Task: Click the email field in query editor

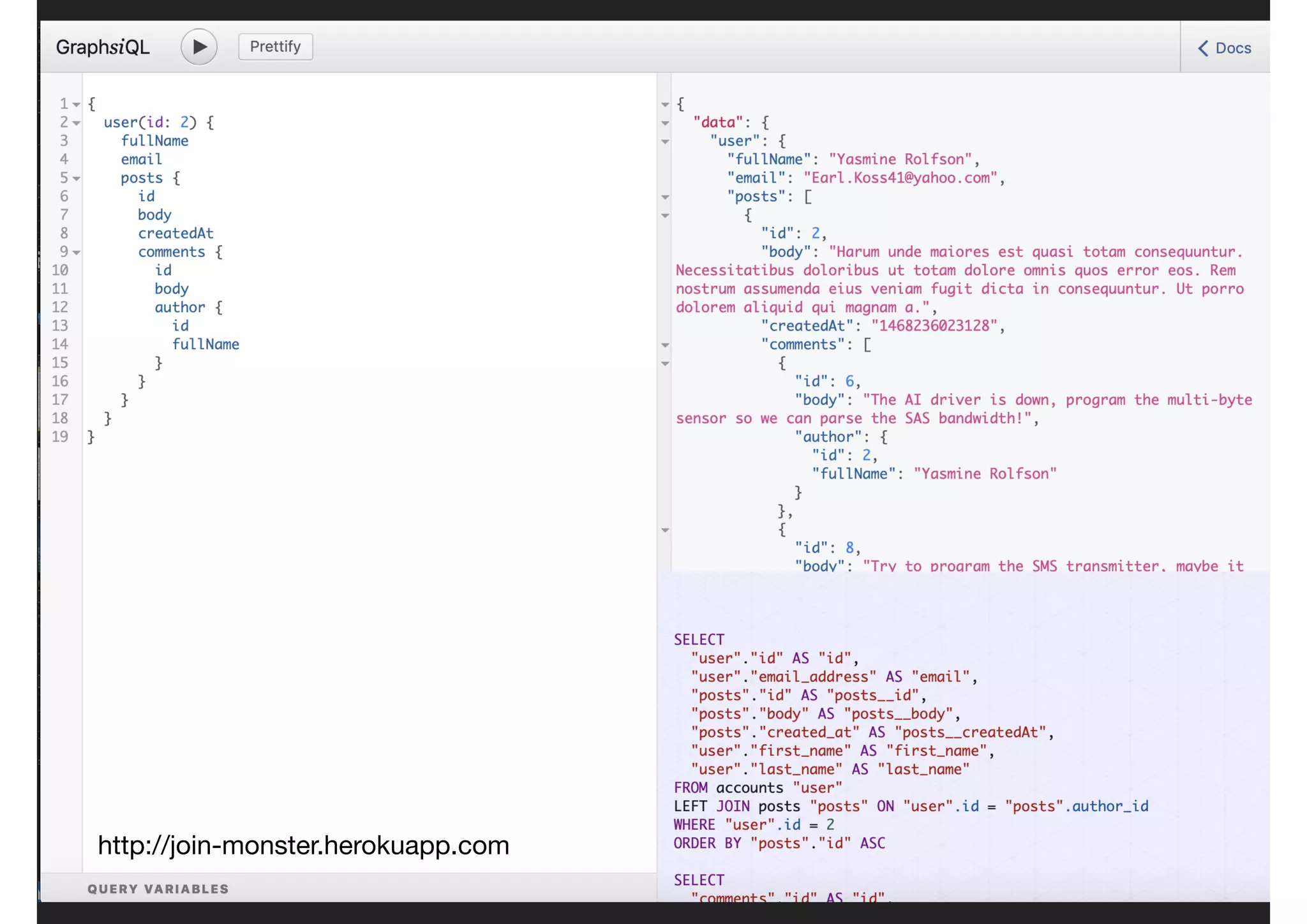Action: 141,160
